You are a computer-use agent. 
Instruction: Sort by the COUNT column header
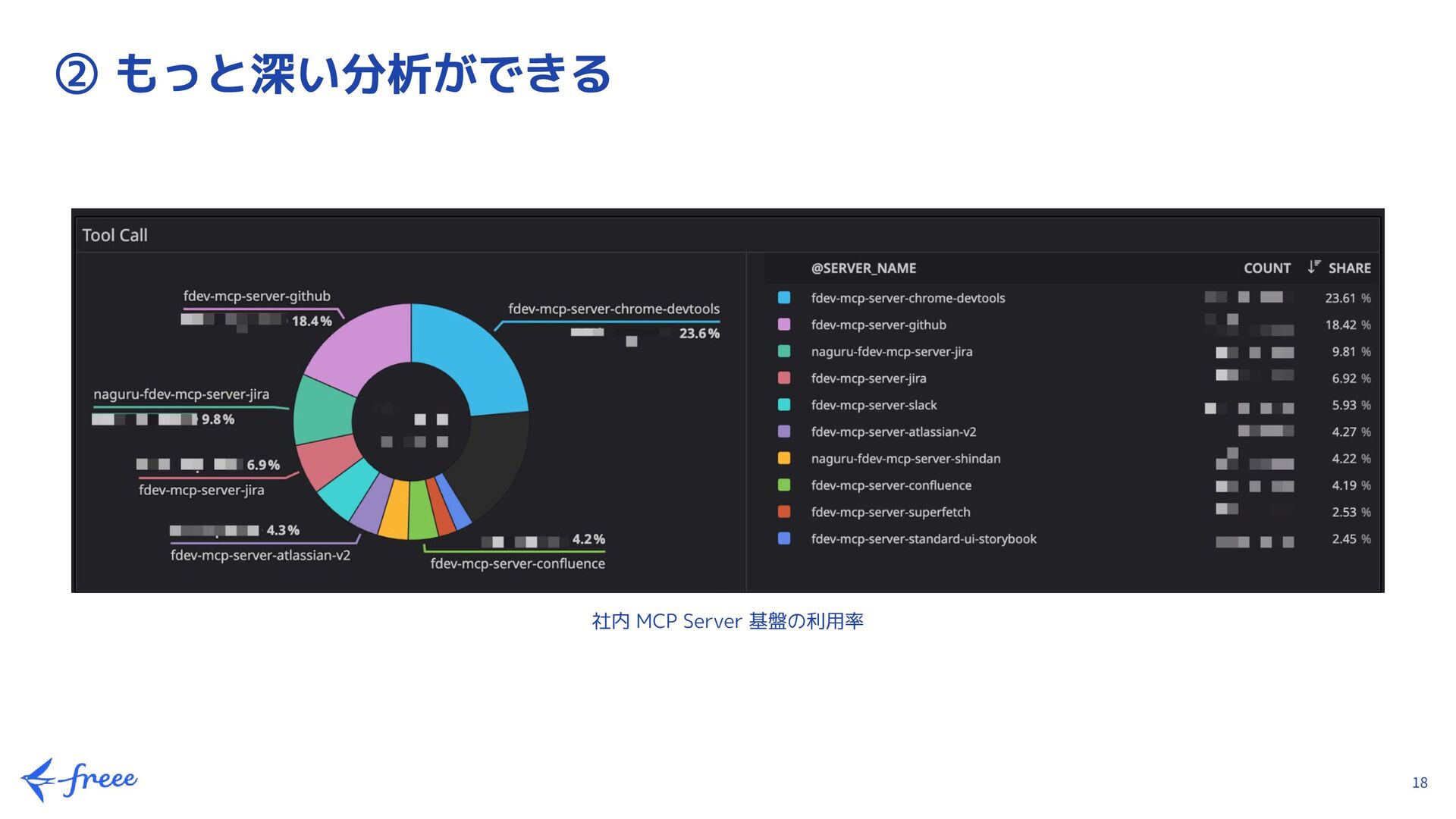coord(1266,268)
